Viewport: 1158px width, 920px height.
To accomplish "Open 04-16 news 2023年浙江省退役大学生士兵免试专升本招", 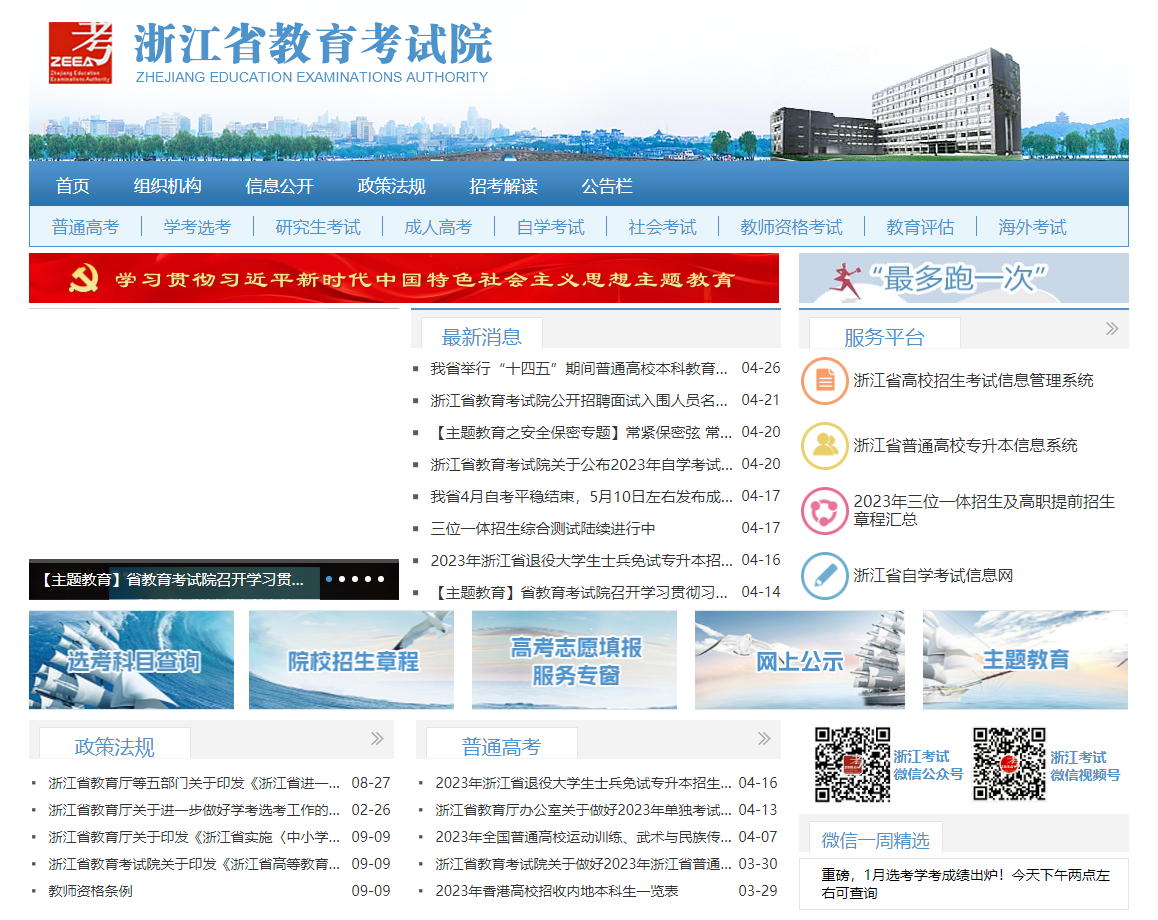I will (581, 561).
